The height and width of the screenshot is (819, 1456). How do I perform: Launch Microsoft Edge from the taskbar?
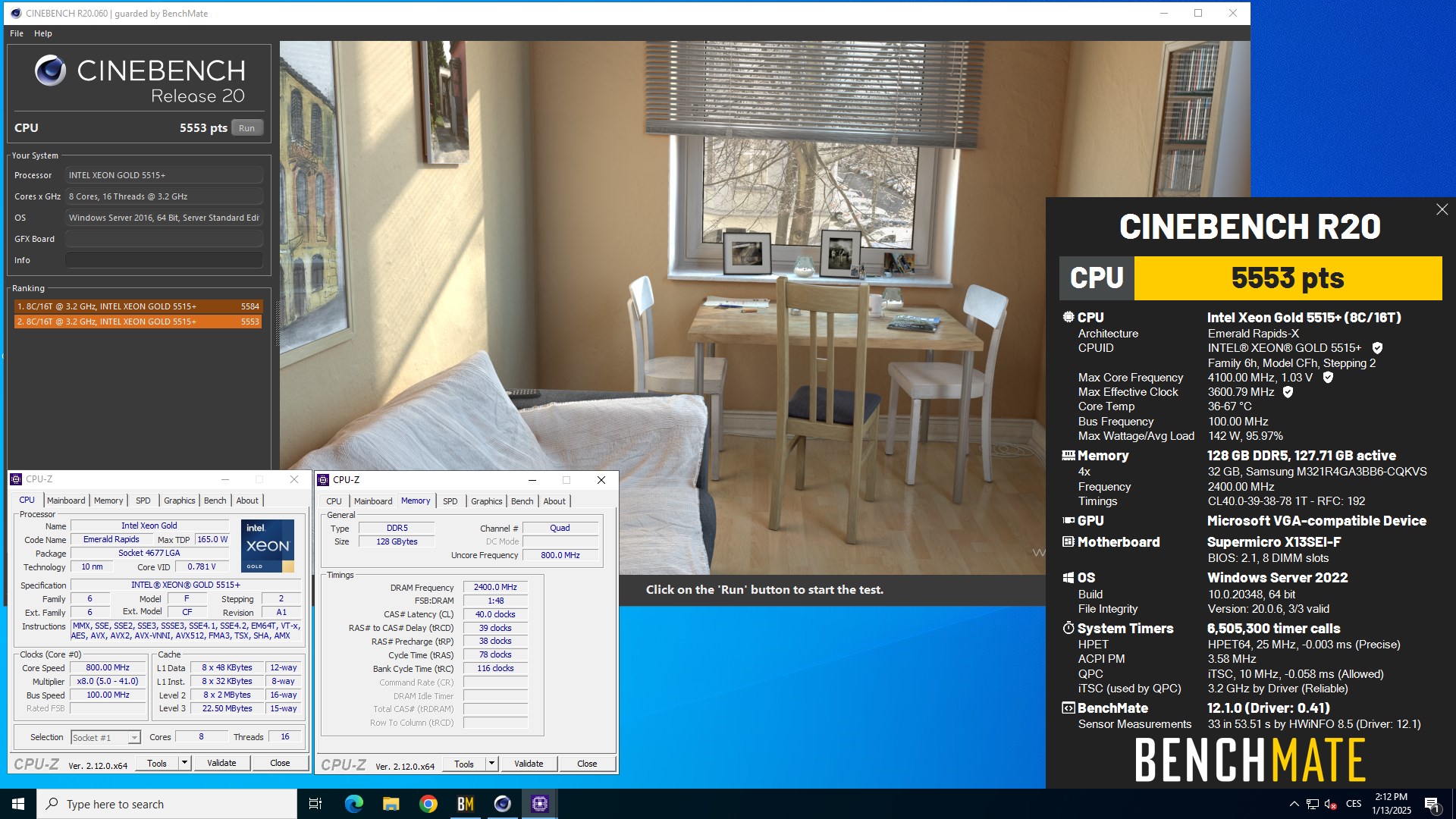[x=353, y=804]
